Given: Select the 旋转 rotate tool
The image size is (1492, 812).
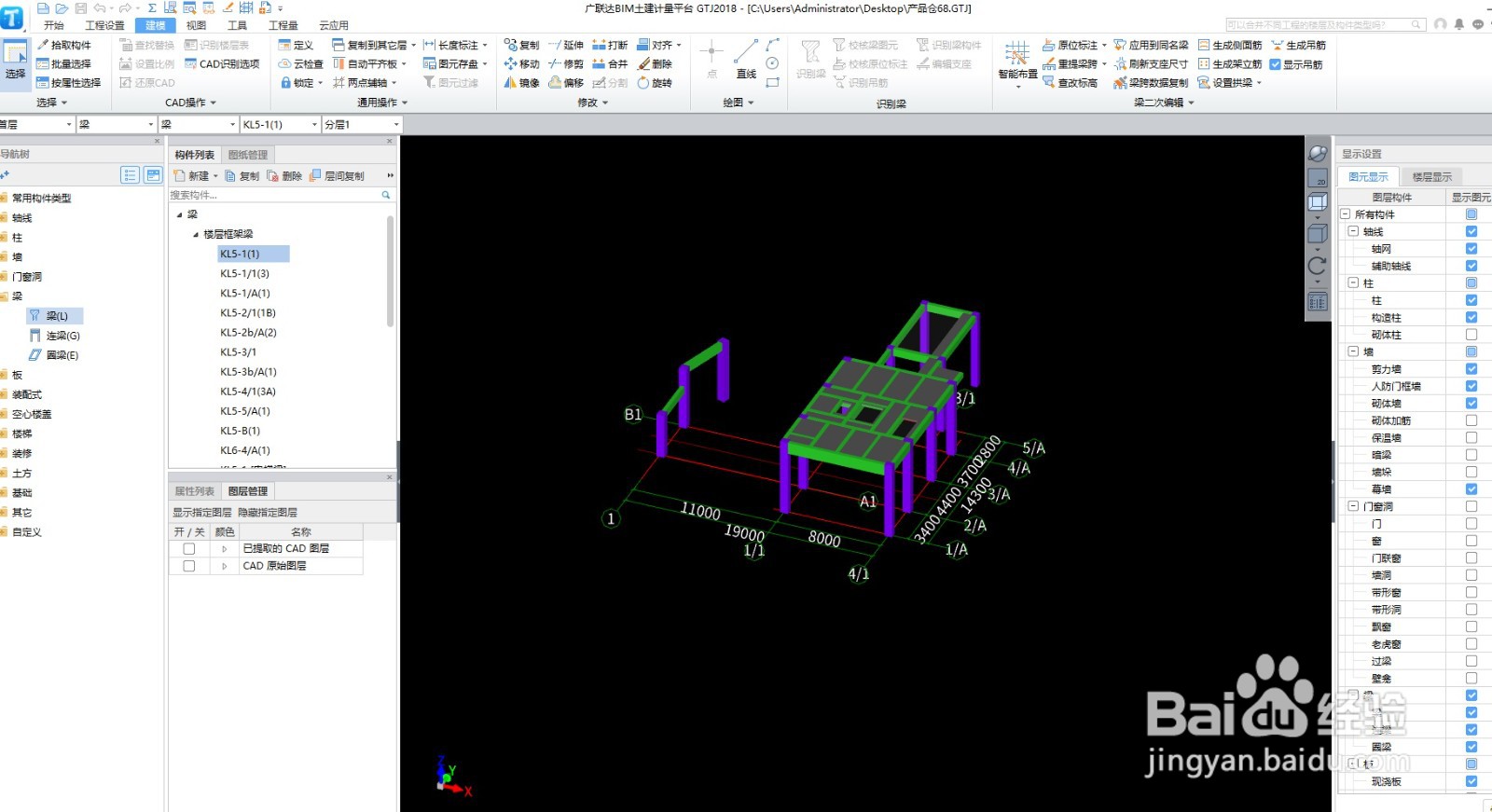Looking at the screenshot, I should click(655, 83).
